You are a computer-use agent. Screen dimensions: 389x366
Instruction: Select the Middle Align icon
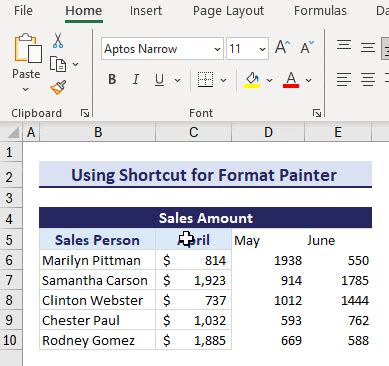[x=368, y=47]
